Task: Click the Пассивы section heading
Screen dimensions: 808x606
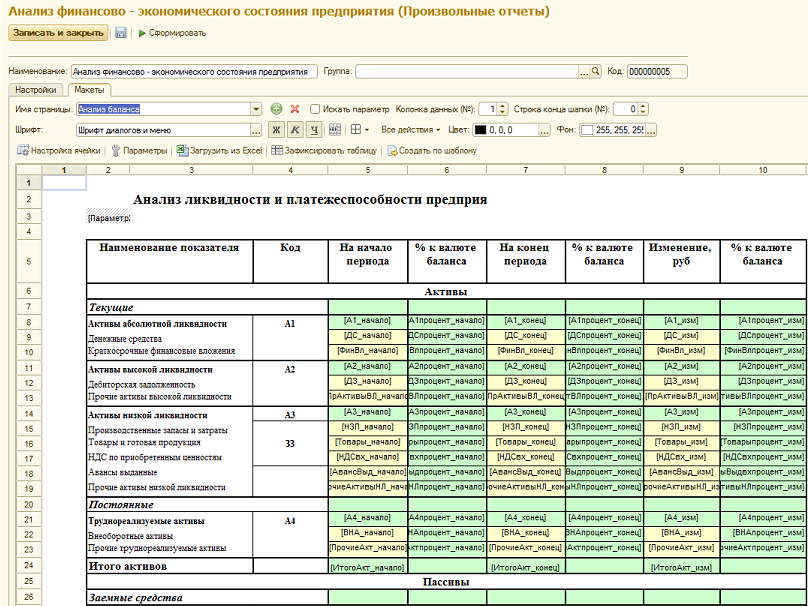Action: pyautogui.click(x=446, y=582)
